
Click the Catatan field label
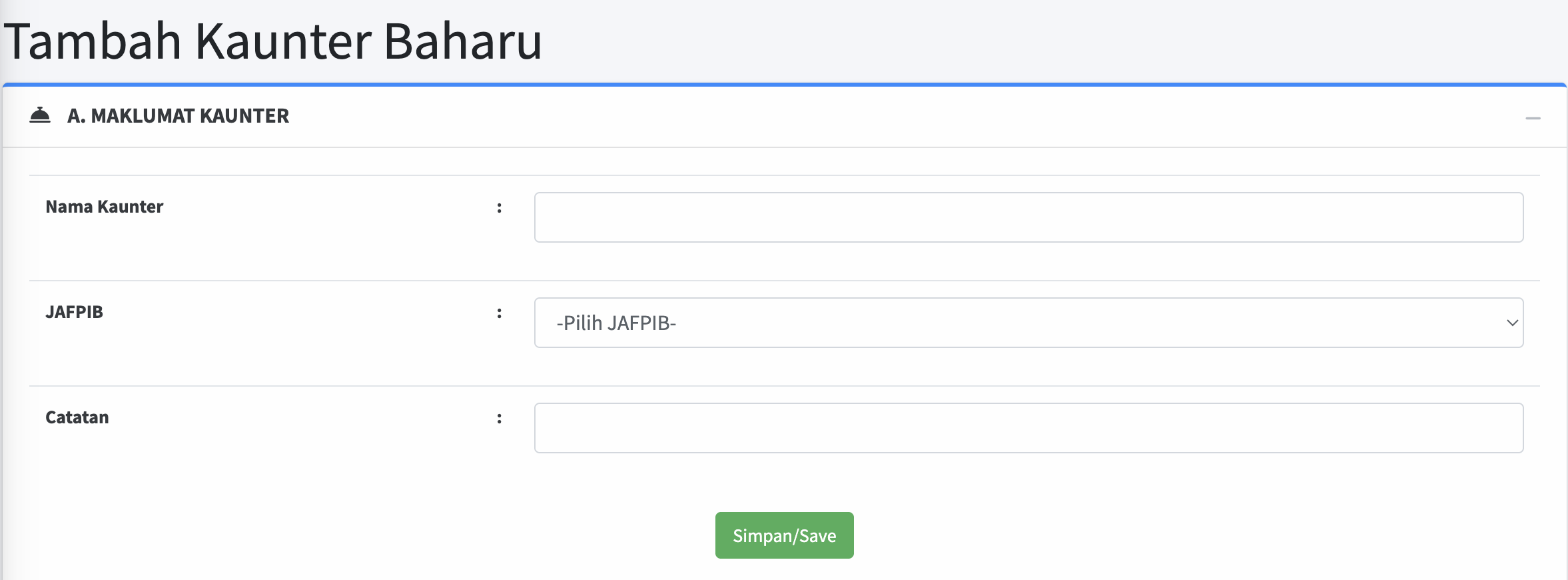[77, 417]
